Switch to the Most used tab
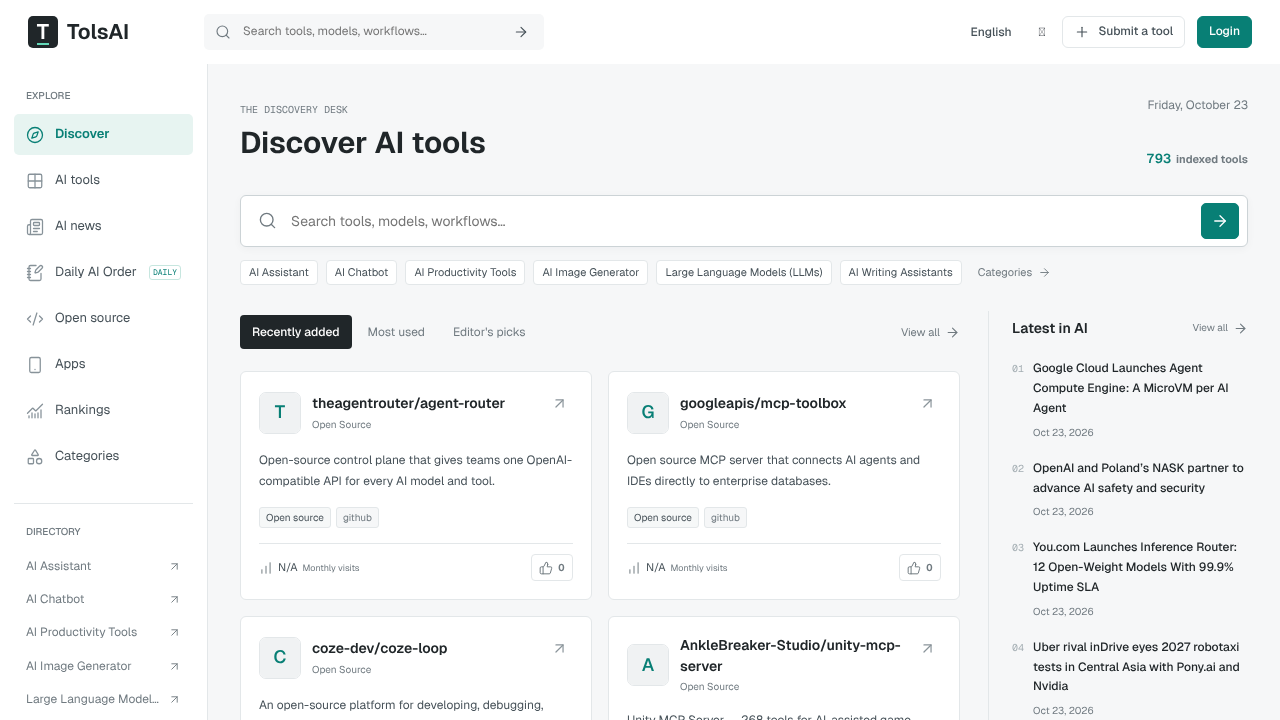Viewport: 1280px width, 720px height. coord(396,332)
